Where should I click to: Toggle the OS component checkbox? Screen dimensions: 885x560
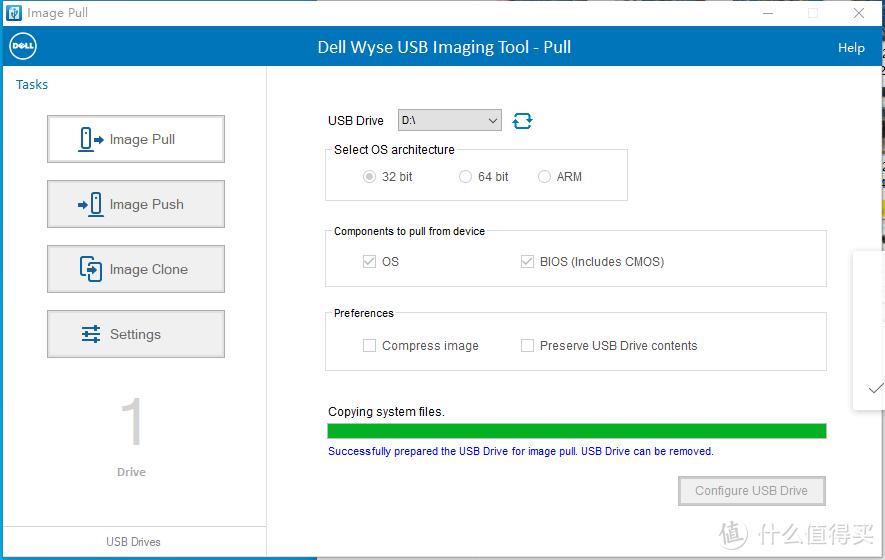tap(370, 262)
